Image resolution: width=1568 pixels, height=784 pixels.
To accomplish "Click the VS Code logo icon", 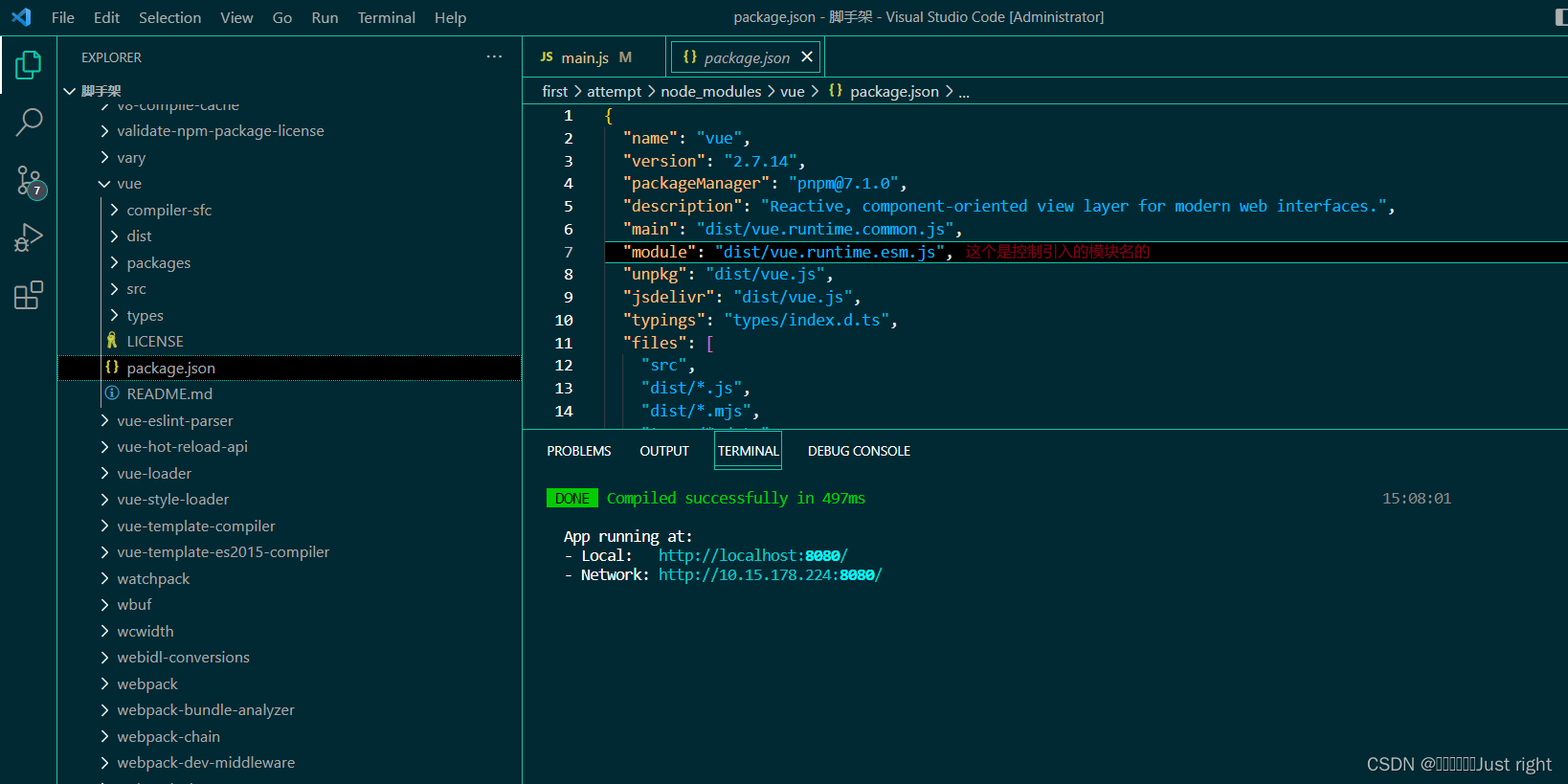I will pos(21,17).
